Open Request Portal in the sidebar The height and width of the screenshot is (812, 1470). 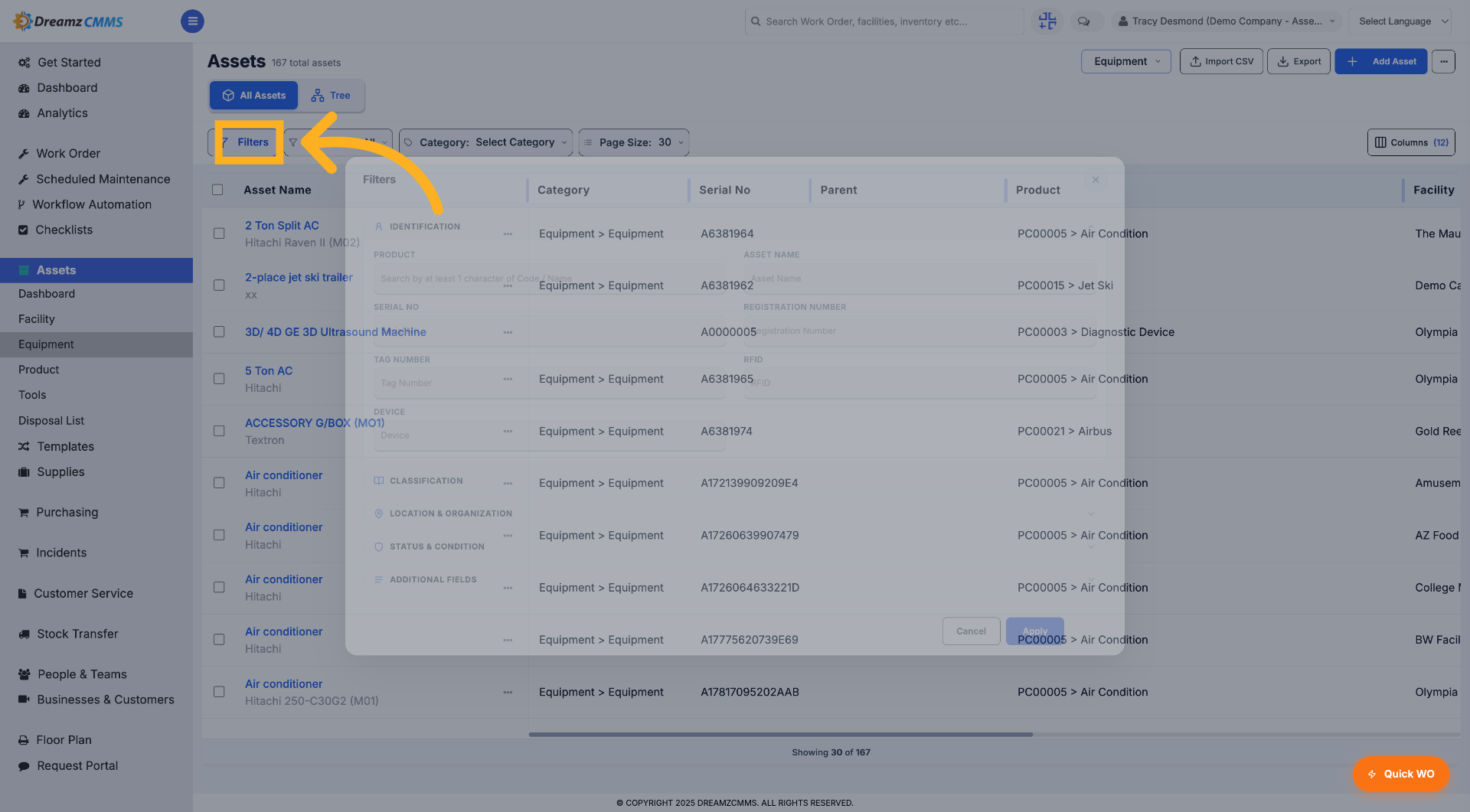tap(77, 766)
